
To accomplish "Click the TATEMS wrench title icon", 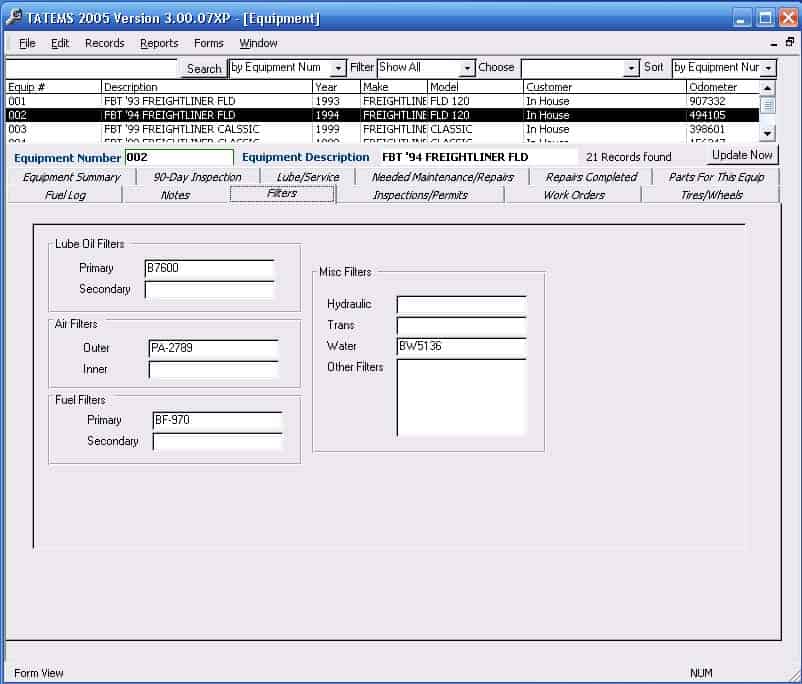I will pos(13,17).
